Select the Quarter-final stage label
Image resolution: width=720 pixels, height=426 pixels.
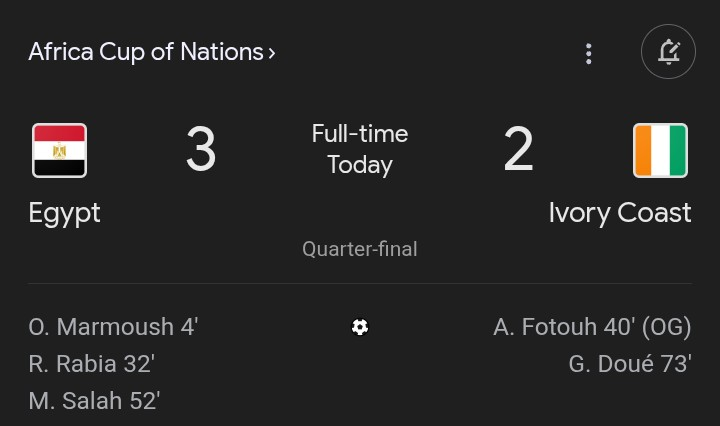pos(360,249)
